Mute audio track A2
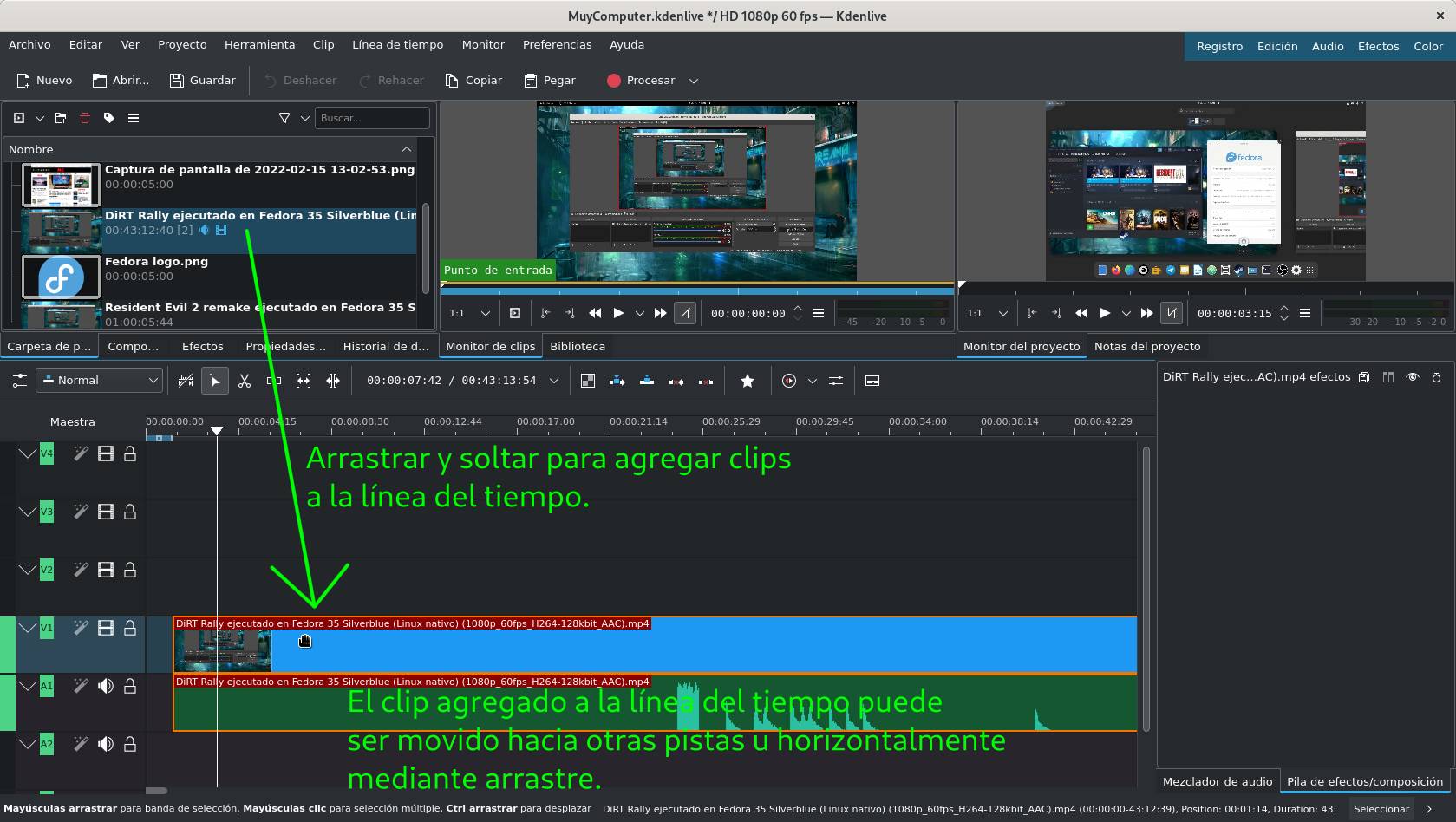The image size is (1456, 822). [x=106, y=744]
